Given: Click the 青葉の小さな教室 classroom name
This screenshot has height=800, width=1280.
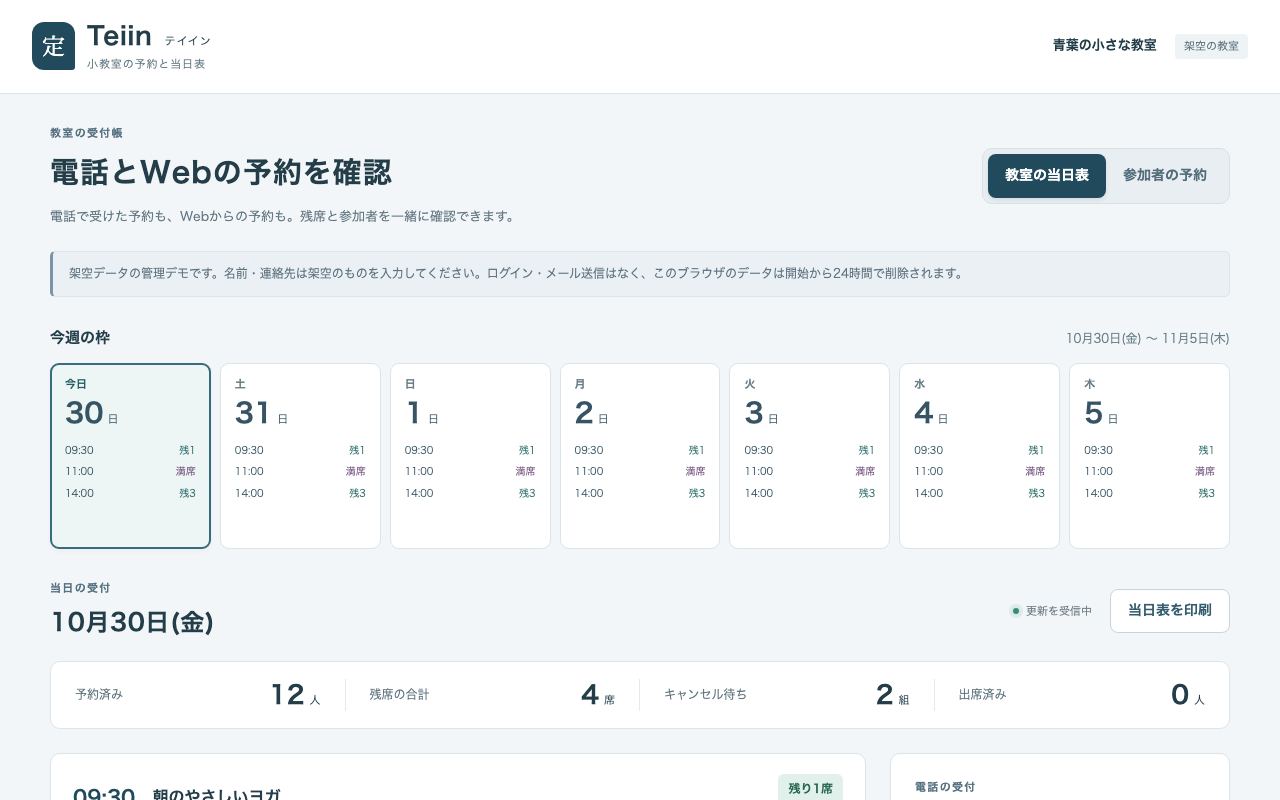Looking at the screenshot, I should [x=1104, y=45].
